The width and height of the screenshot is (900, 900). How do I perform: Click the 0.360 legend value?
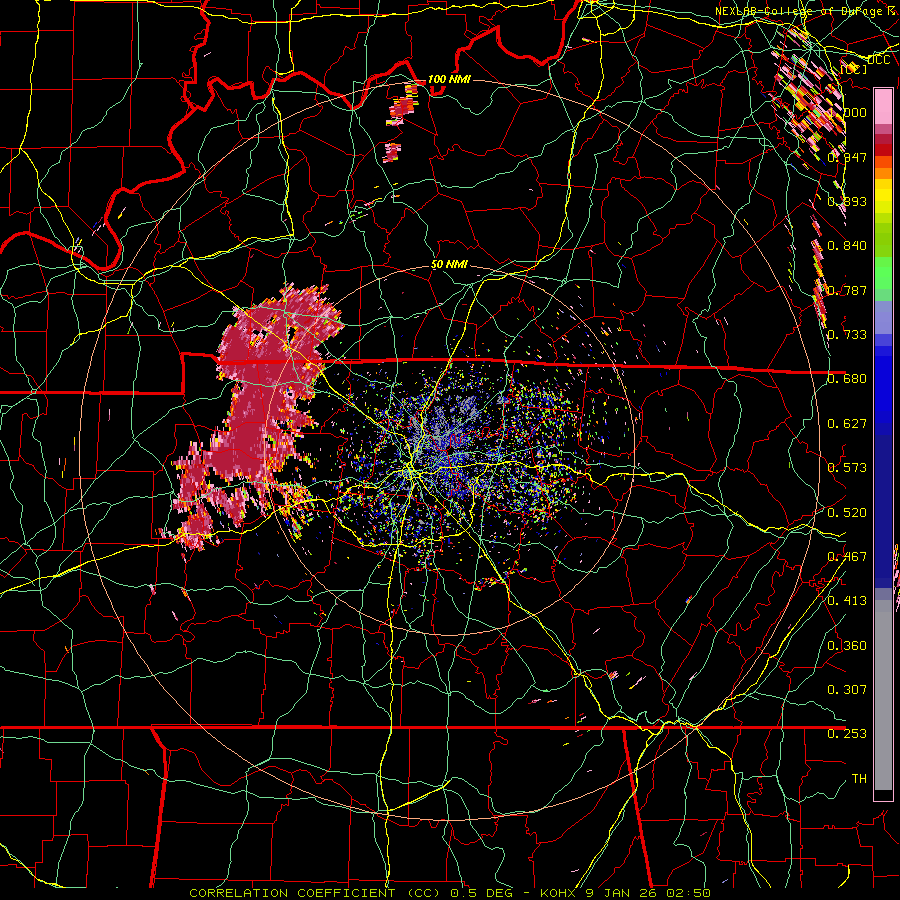tap(847, 646)
